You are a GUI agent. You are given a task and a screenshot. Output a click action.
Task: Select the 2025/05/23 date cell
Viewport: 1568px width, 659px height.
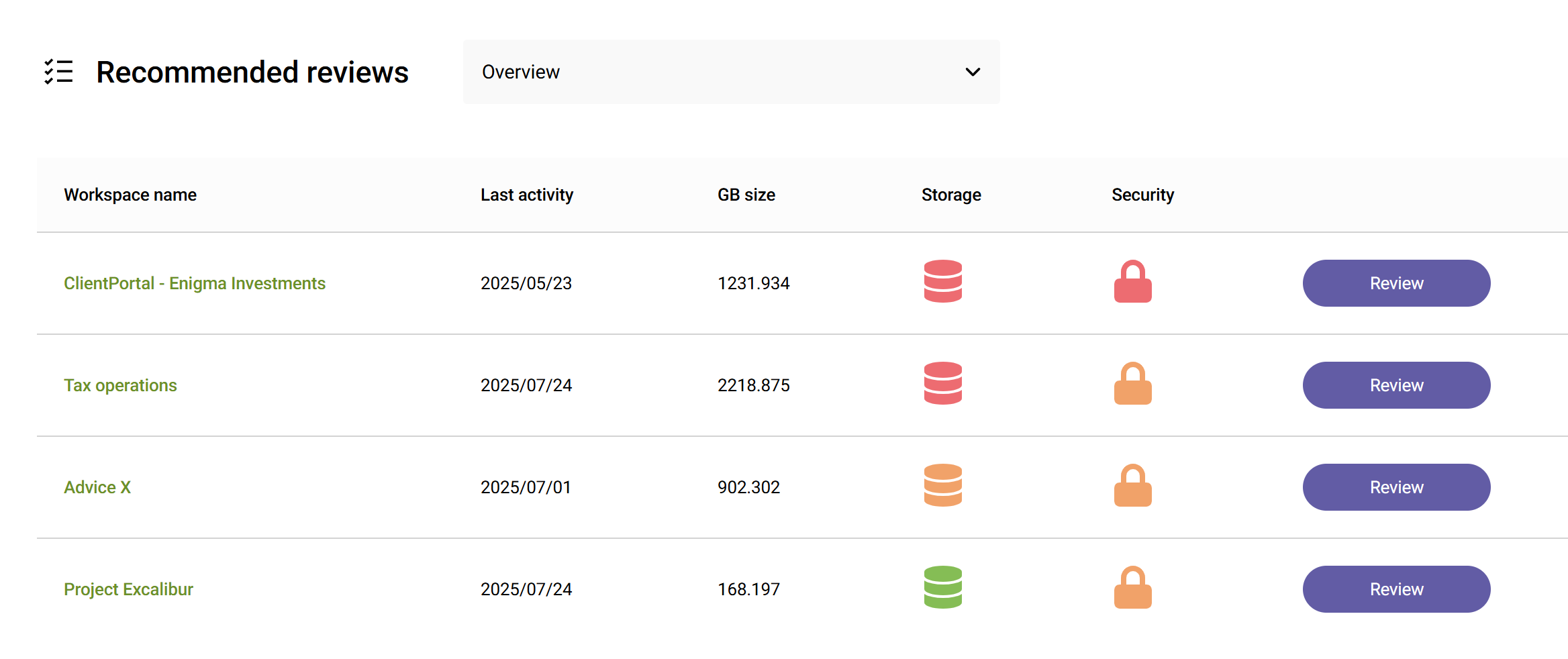(x=526, y=283)
